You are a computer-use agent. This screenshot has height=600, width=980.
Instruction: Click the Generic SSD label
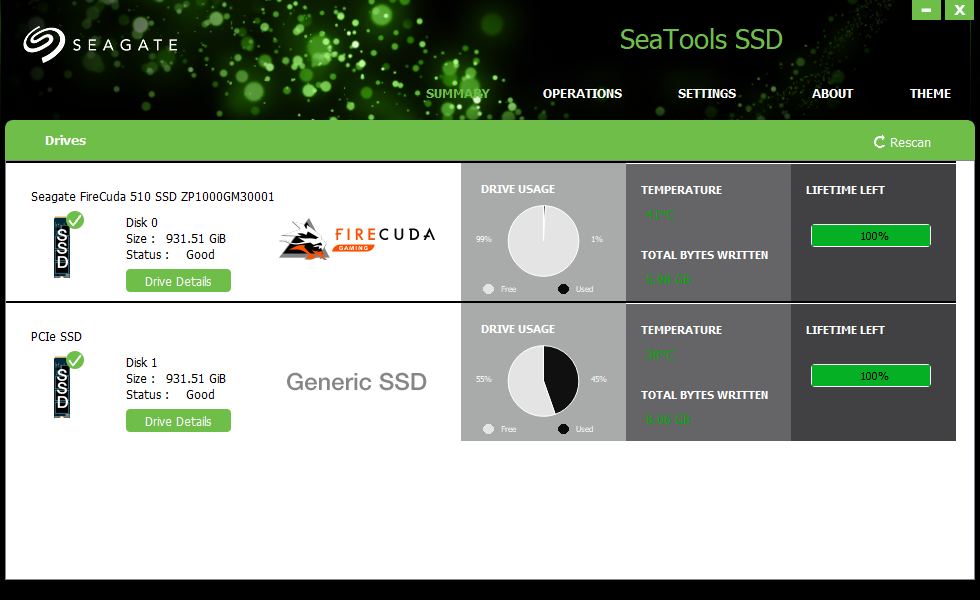(x=356, y=381)
